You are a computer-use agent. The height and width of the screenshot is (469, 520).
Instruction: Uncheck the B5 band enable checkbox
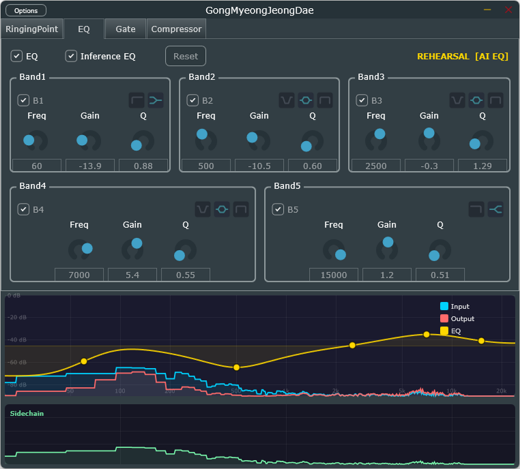278,209
